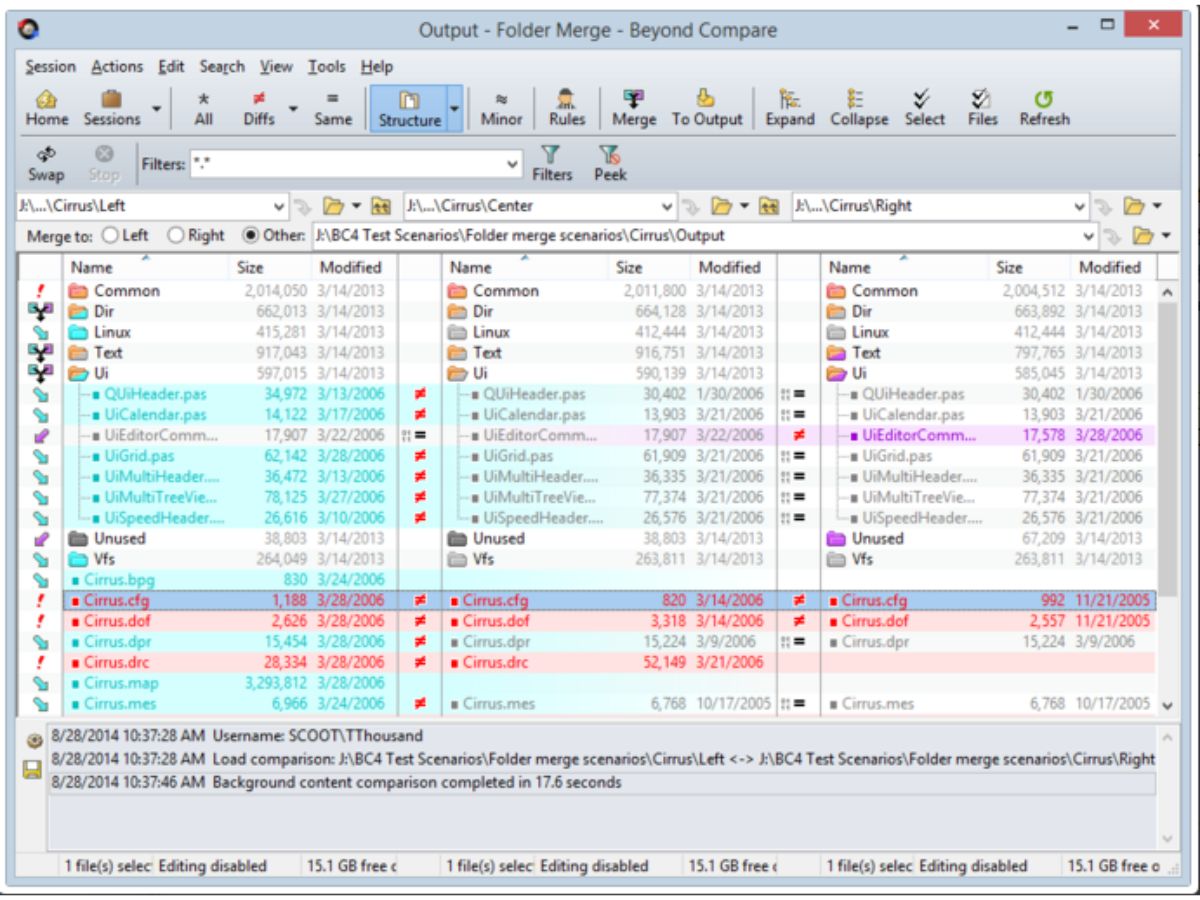Screen dimensions: 1200x900
Task: Browse for output folder icon
Action: tap(1143, 236)
